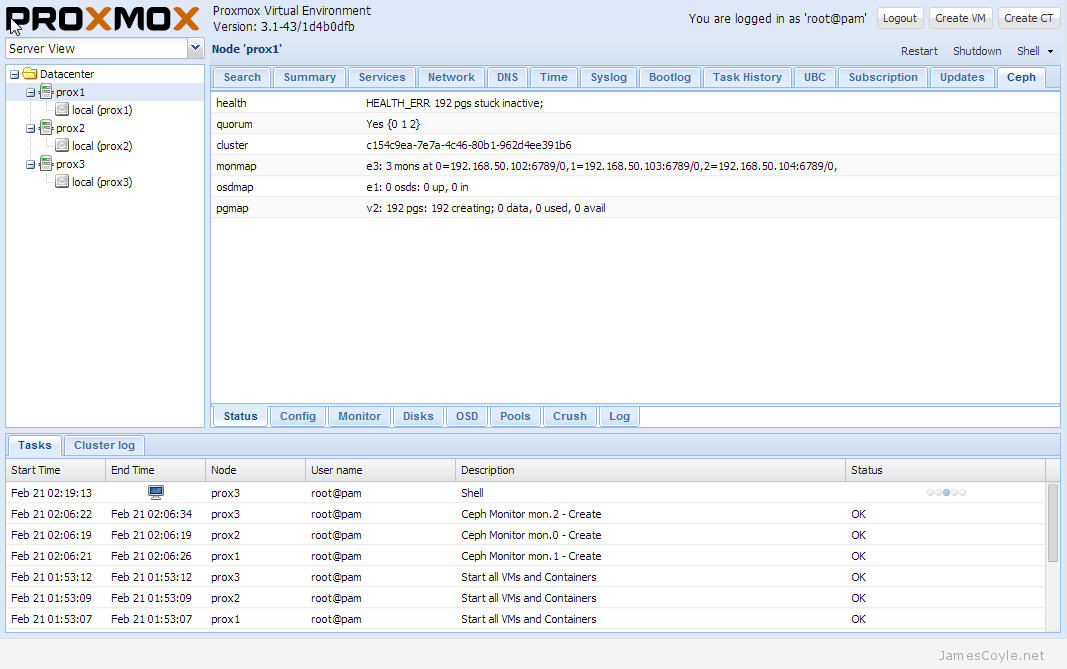View the Syslog tab
The image size is (1067, 669).
pyautogui.click(x=608, y=78)
